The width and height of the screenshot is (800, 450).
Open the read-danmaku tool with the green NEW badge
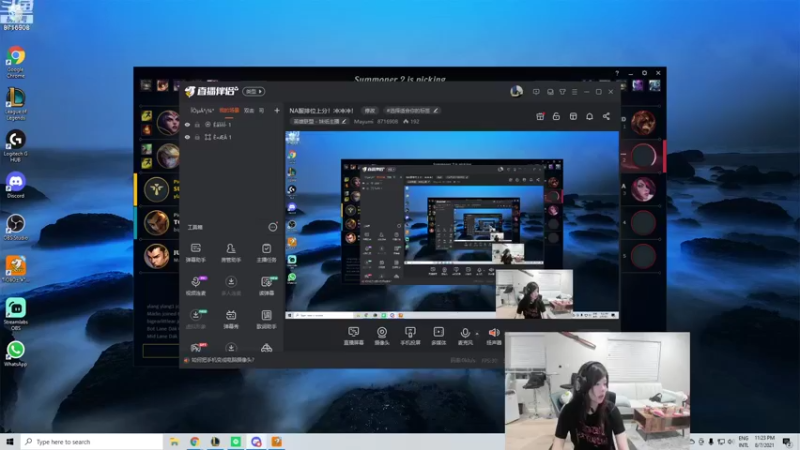click(x=266, y=286)
